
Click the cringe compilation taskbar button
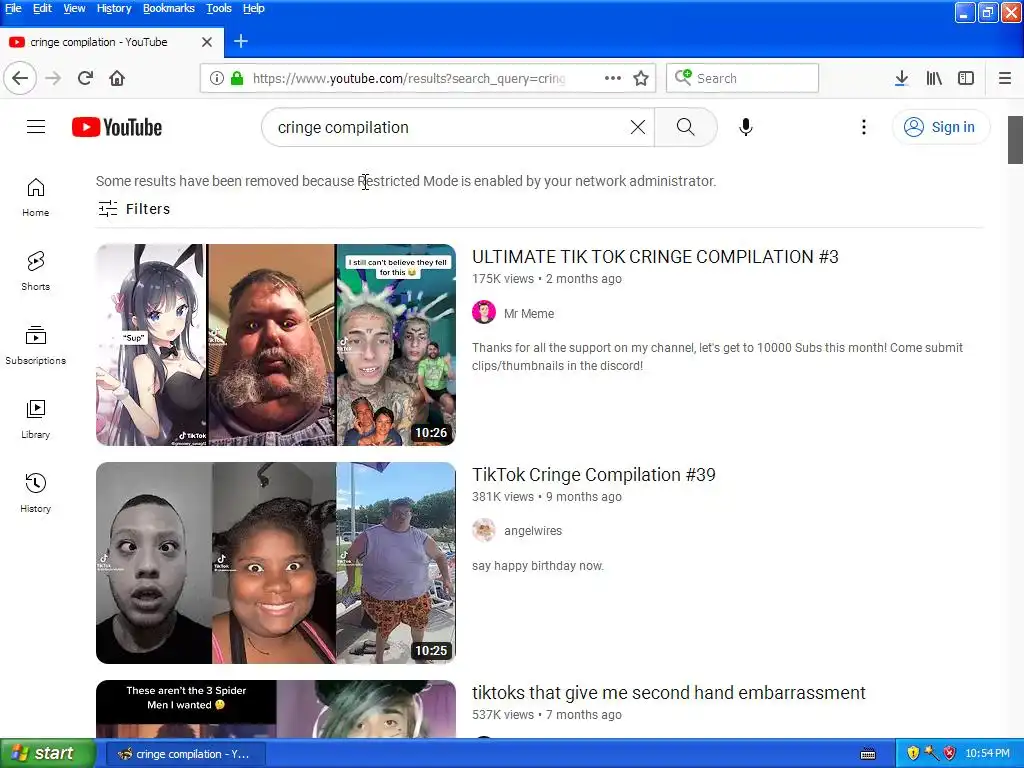click(185, 754)
